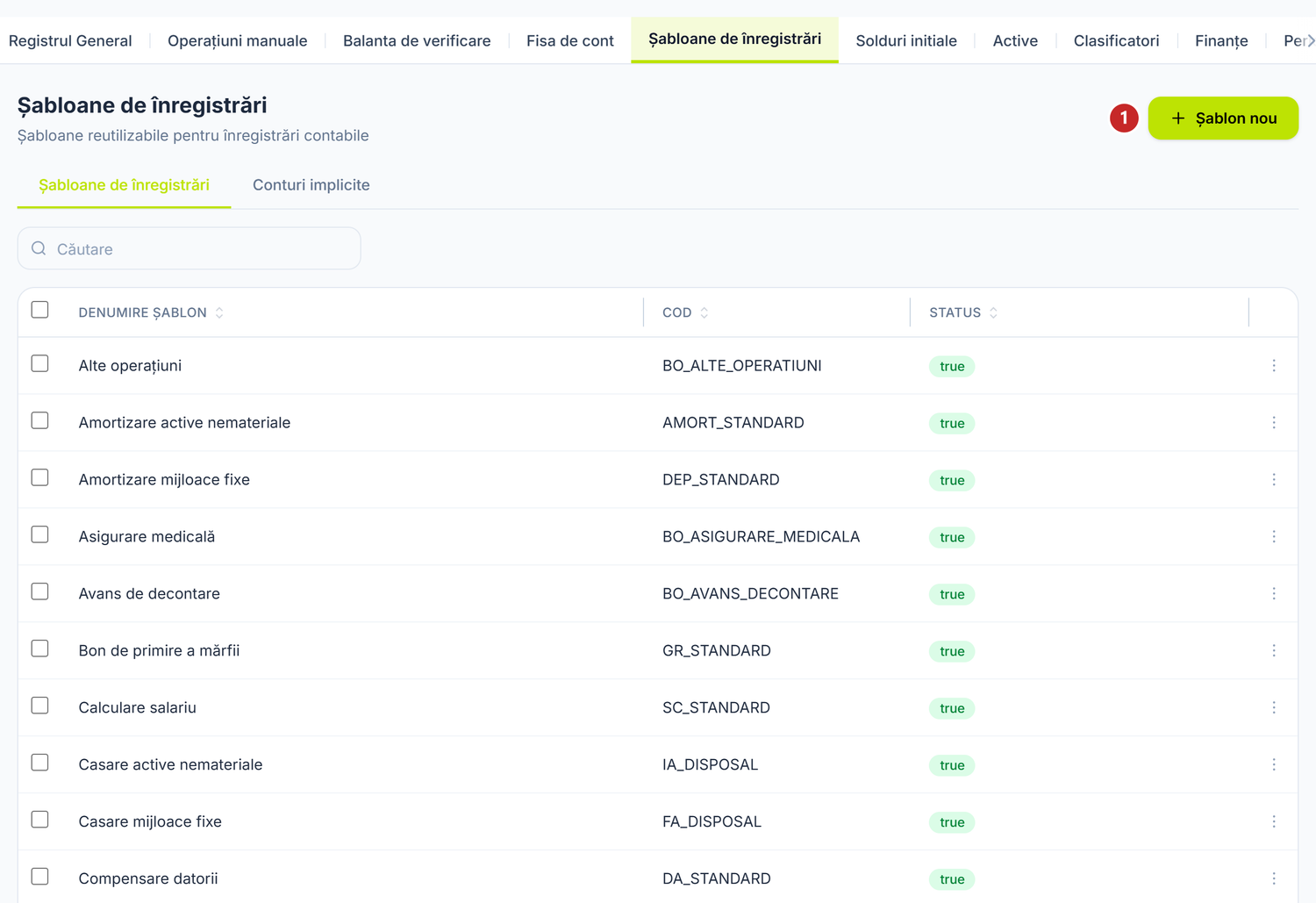Open row menu for Calculare salariu

(x=1274, y=708)
